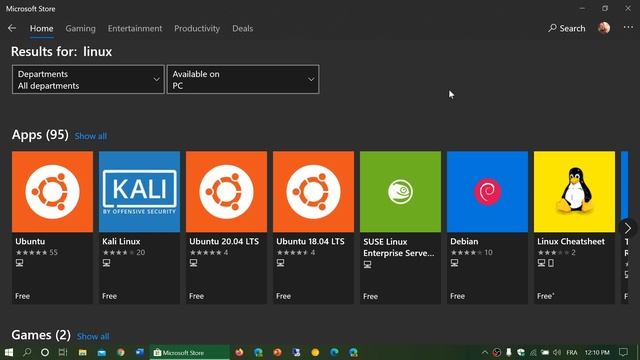640x360 pixels.
Task: Click the Linux Cheatsheet title text
Action: pos(571,241)
